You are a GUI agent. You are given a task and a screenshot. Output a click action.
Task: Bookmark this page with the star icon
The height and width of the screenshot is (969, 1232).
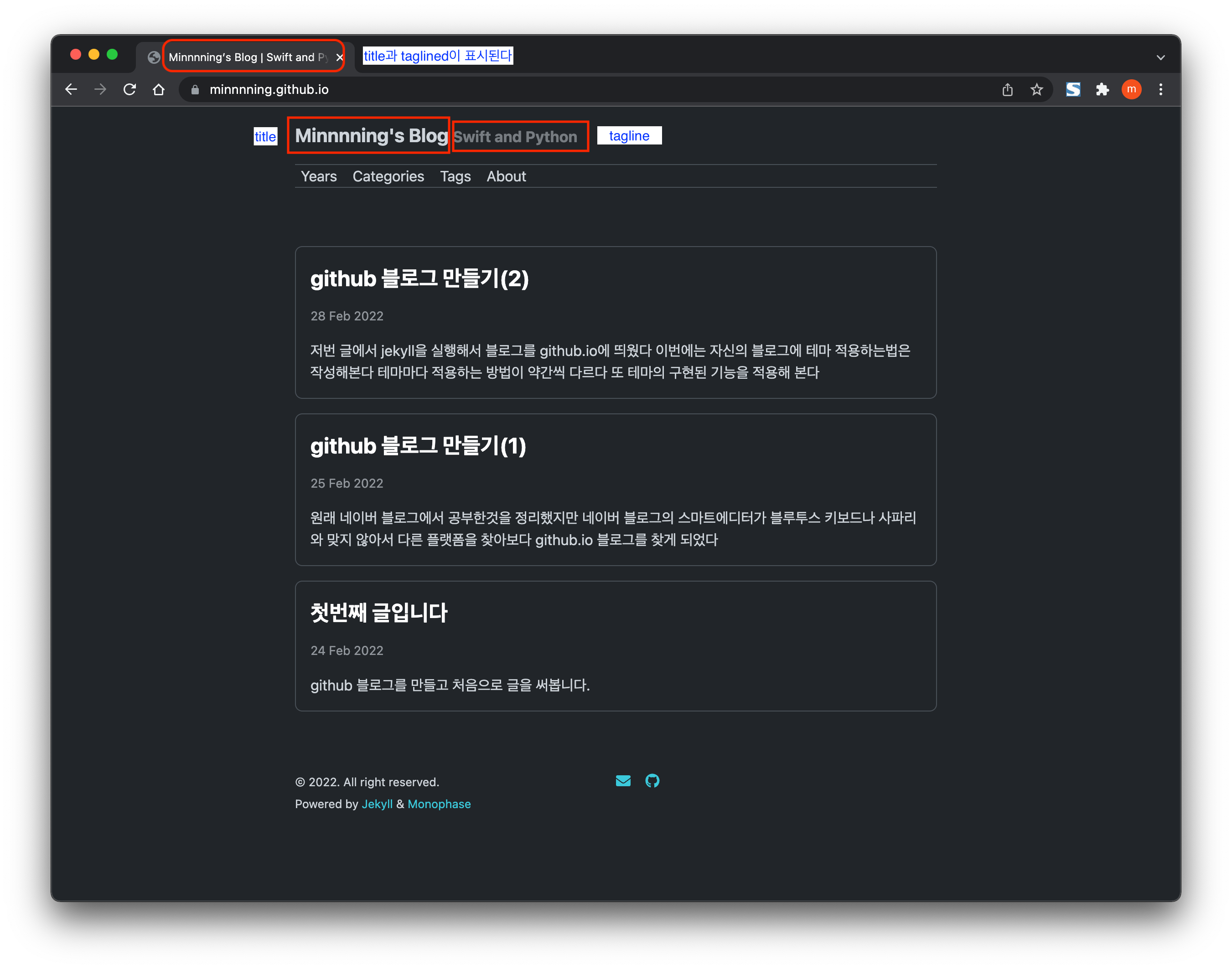pyautogui.click(x=1036, y=90)
